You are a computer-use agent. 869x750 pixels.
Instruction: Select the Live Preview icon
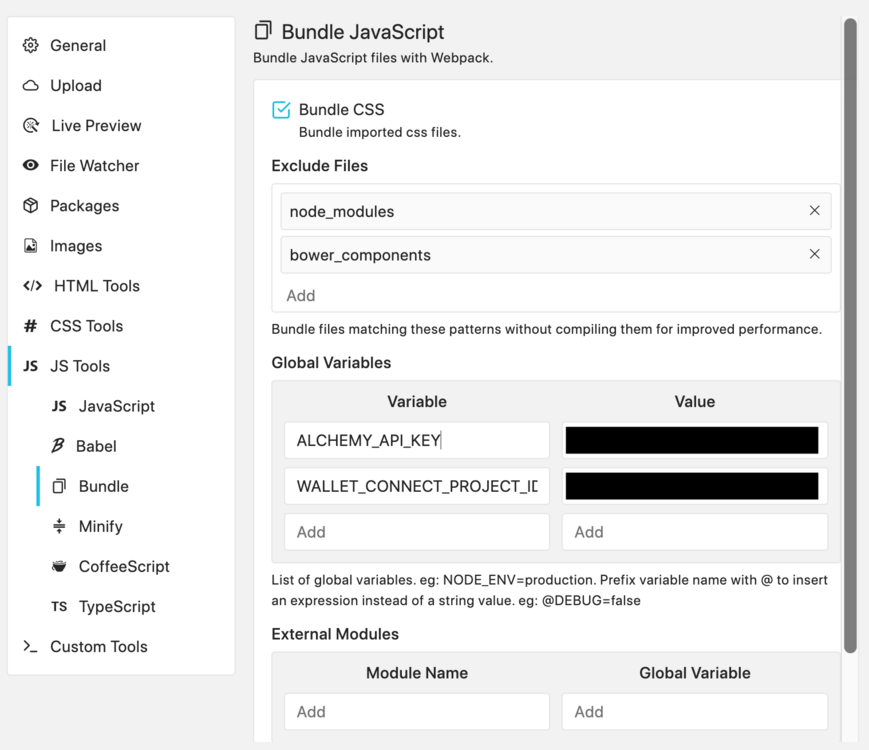(31, 125)
